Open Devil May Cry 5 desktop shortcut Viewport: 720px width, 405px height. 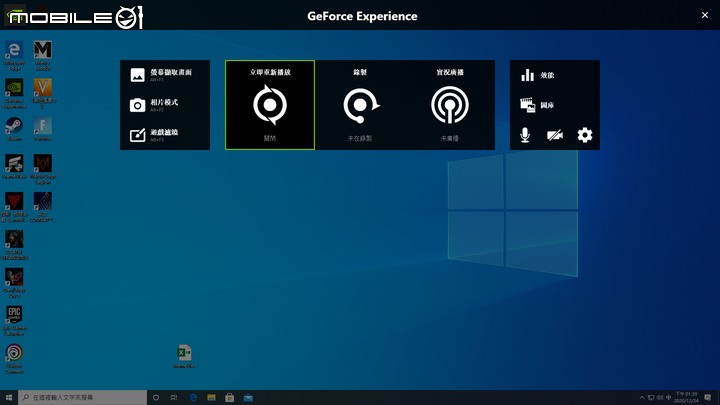[x=14, y=283]
